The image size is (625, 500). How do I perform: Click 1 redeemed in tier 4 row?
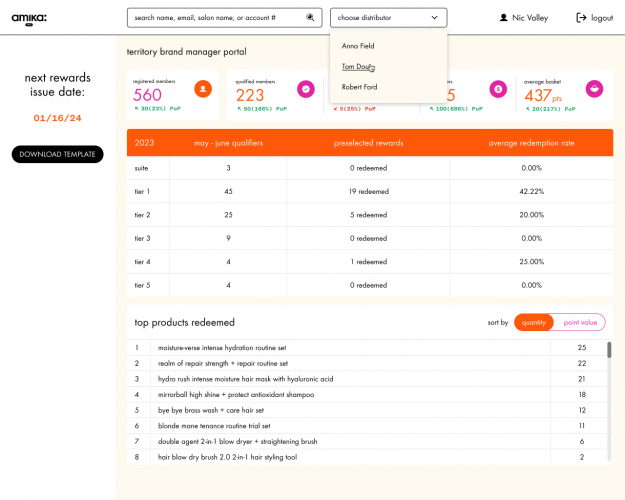(368, 262)
